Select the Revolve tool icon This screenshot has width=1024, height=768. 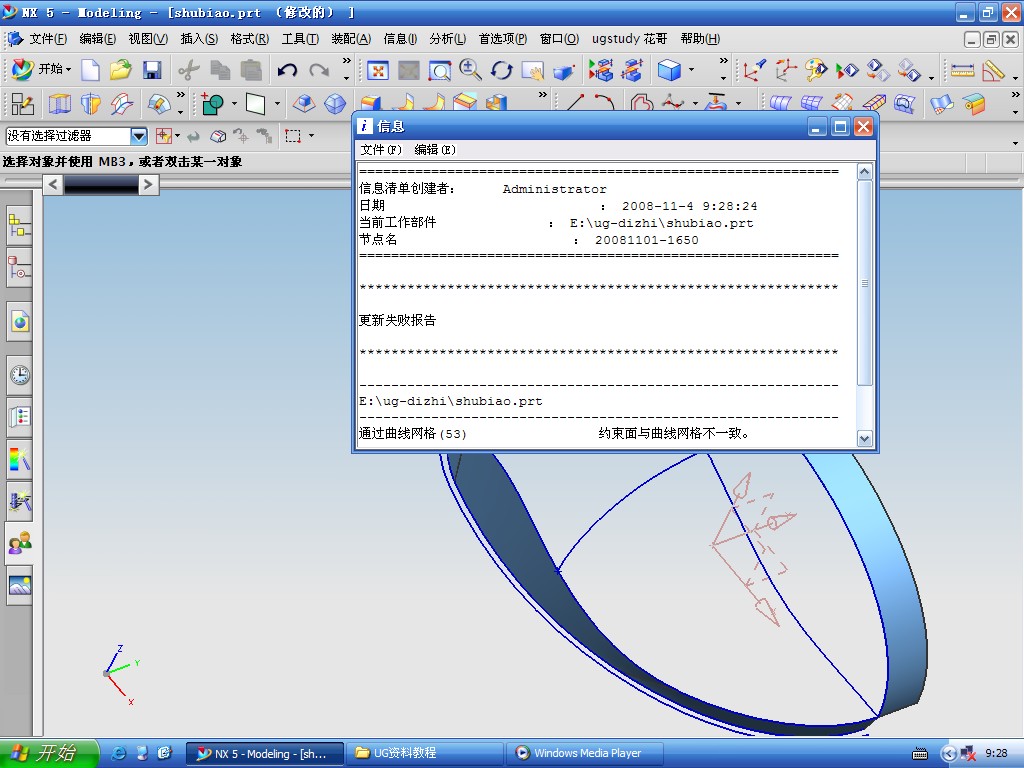[x=91, y=104]
